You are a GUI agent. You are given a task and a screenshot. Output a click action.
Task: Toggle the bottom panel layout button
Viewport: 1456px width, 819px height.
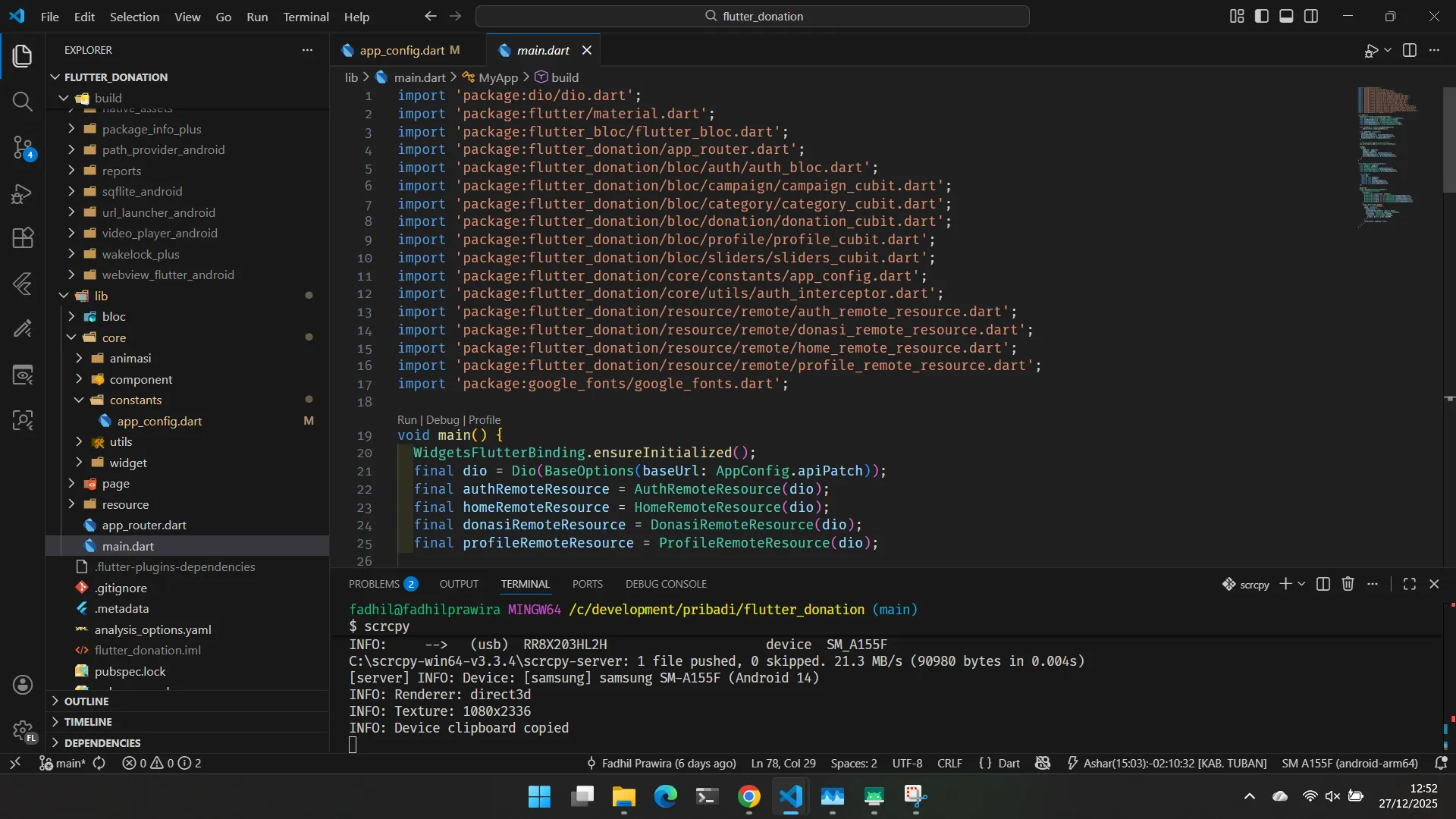pyautogui.click(x=1287, y=16)
